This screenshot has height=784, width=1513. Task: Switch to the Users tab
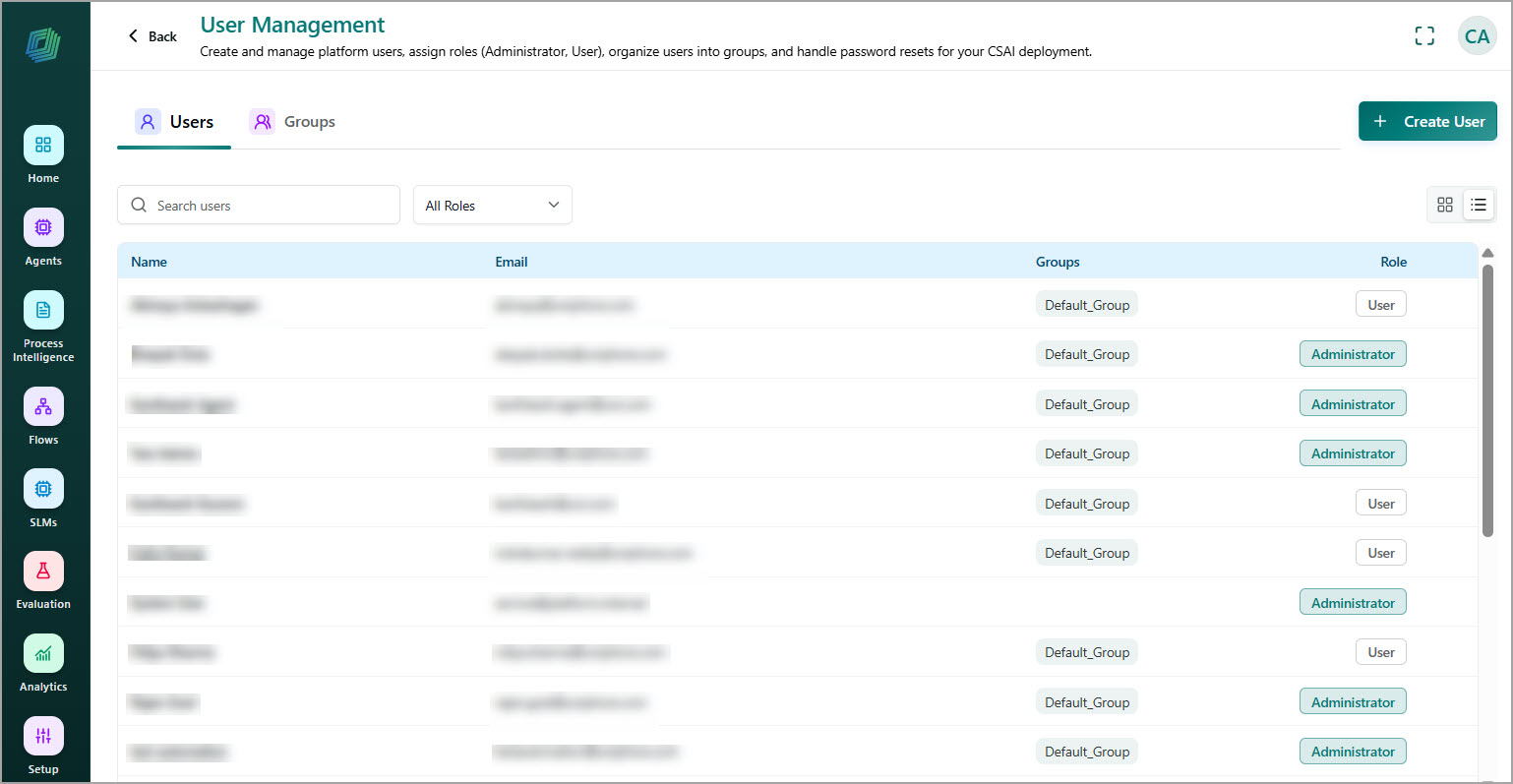coord(174,122)
